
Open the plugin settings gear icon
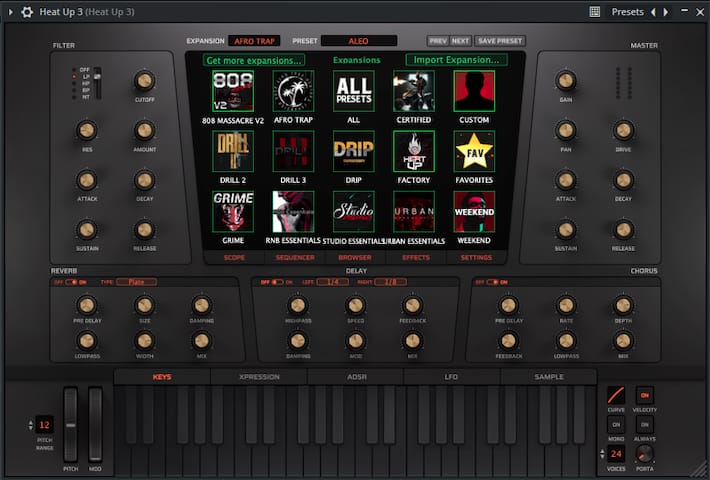click(27, 12)
